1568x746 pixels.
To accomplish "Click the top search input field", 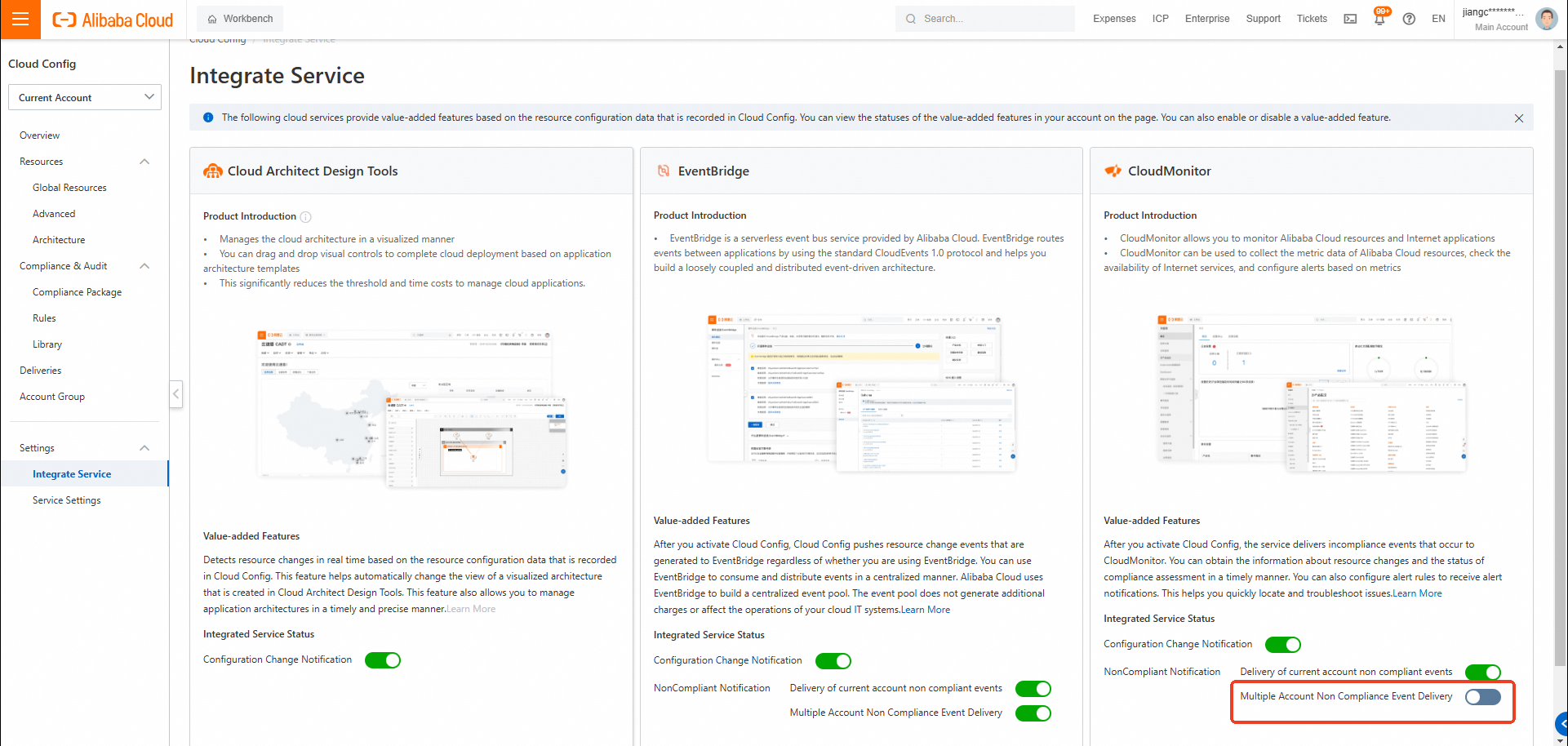I will pyautogui.click(x=984, y=19).
